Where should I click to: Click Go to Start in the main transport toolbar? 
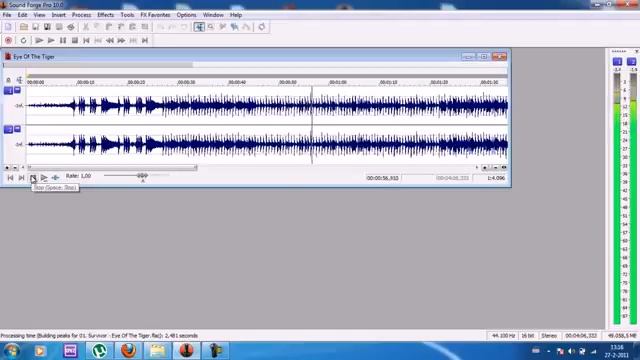pos(86,40)
